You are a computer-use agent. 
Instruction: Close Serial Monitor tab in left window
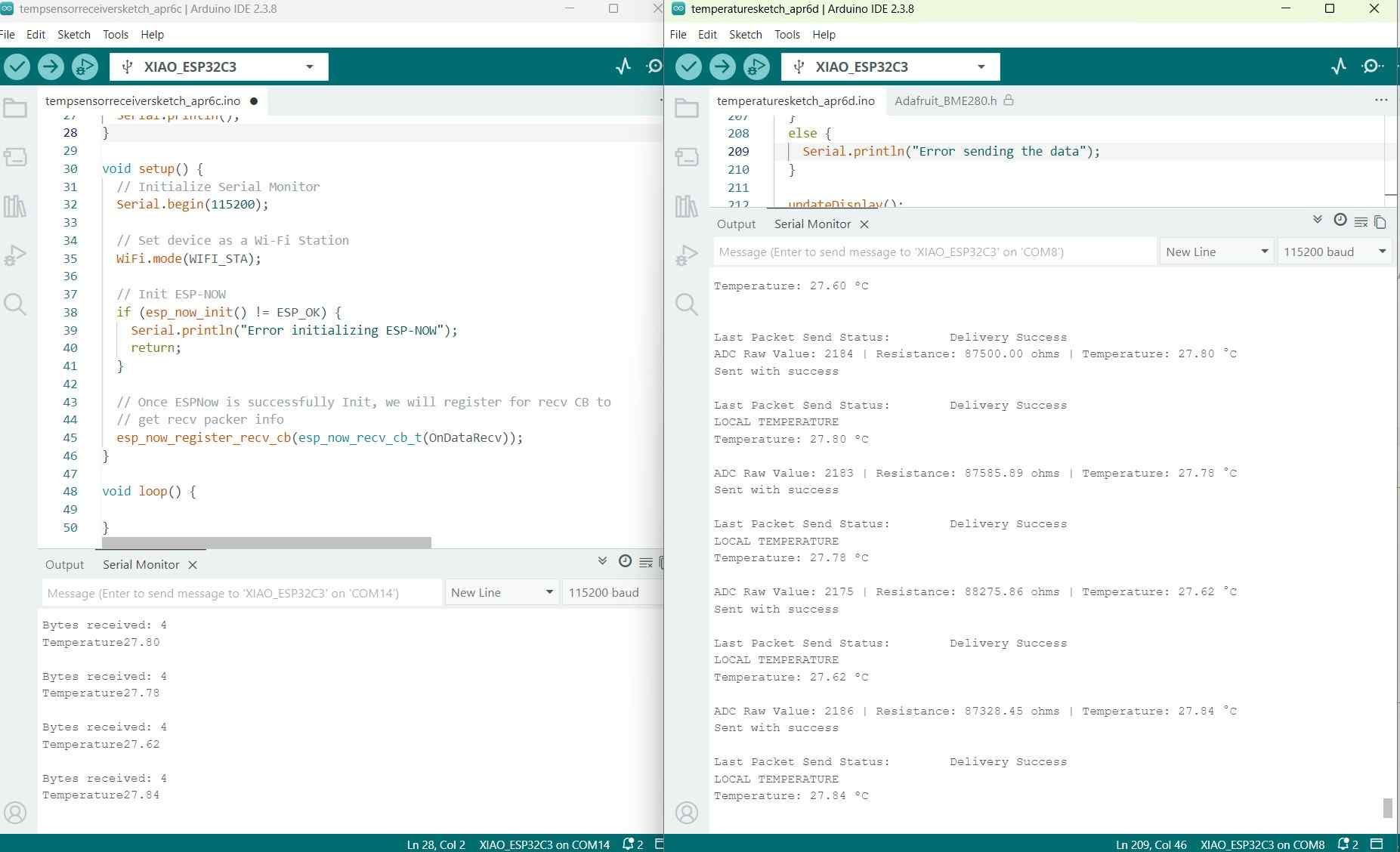tap(193, 565)
